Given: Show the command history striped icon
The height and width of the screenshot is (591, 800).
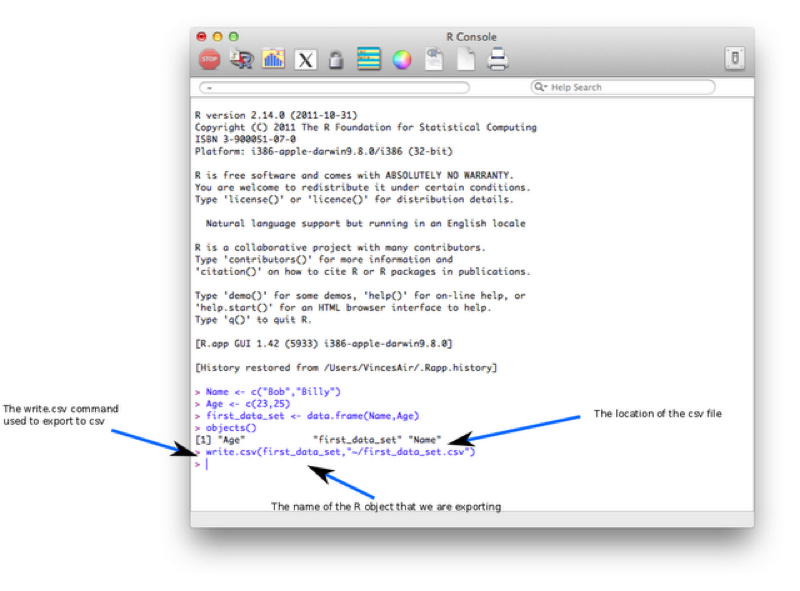Looking at the screenshot, I should tap(369, 59).
